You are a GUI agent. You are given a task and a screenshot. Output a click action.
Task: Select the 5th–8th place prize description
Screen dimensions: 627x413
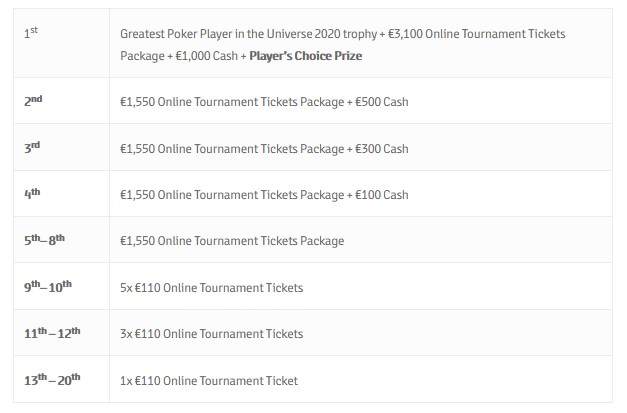[232, 241]
